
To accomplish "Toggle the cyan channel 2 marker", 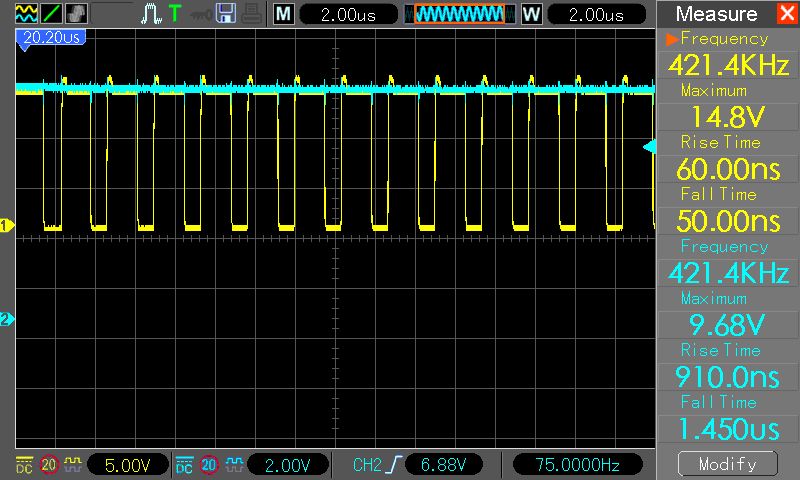I will tap(7, 319).
